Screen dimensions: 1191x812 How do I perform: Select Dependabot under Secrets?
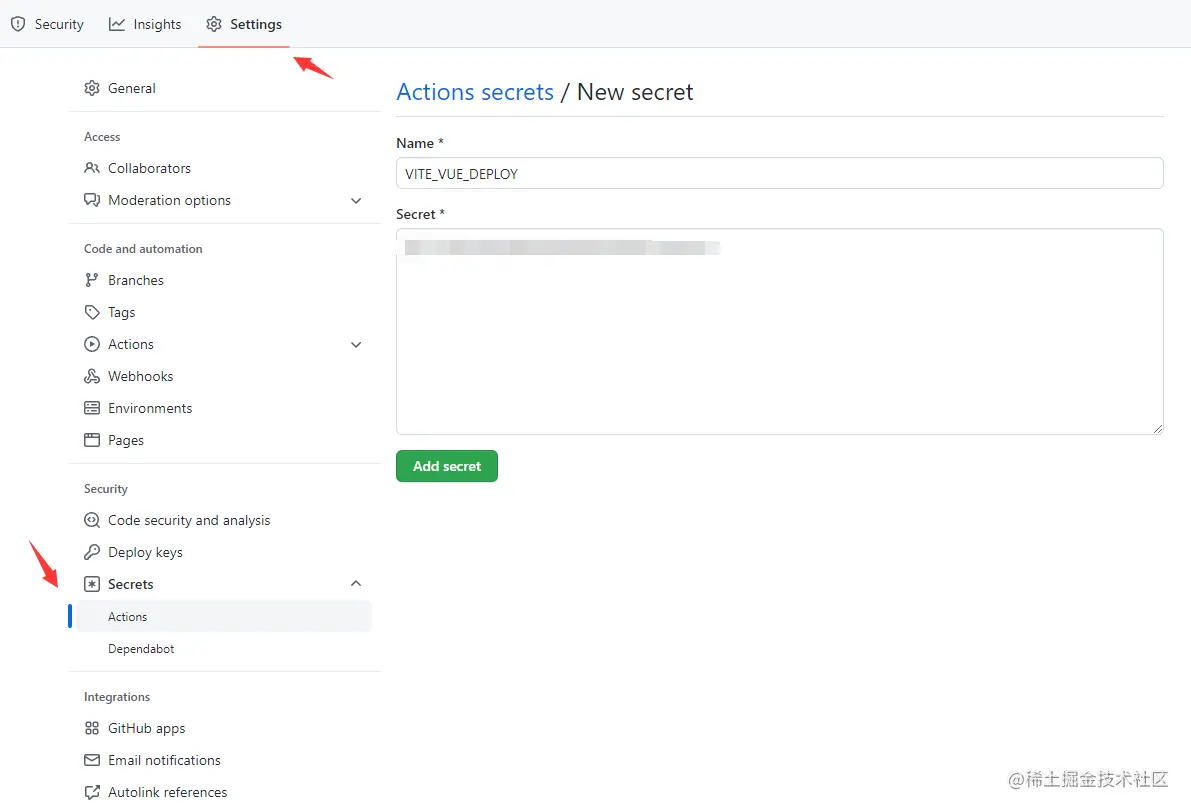(x=224, y=648)
